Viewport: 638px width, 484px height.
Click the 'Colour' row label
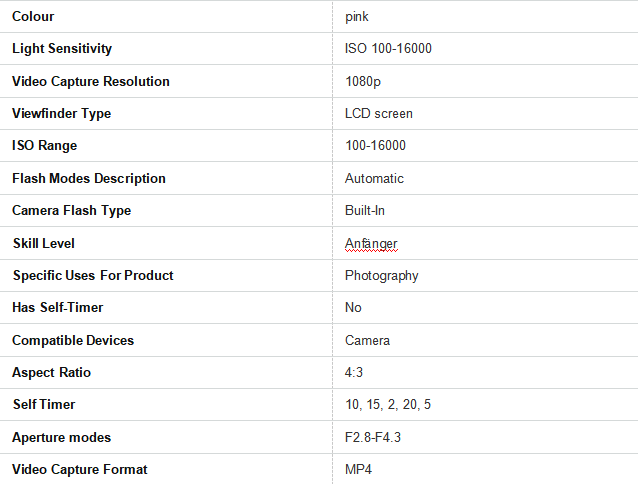[x=33, y=16]
